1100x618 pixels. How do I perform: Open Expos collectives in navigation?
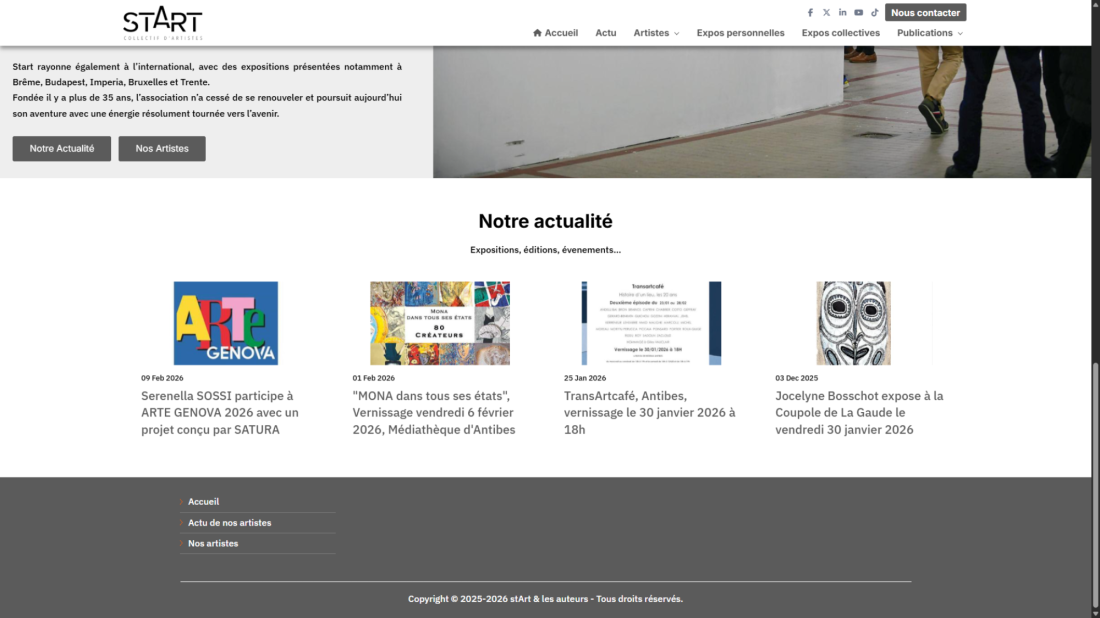pyautogui.click(x=840, y=33)
